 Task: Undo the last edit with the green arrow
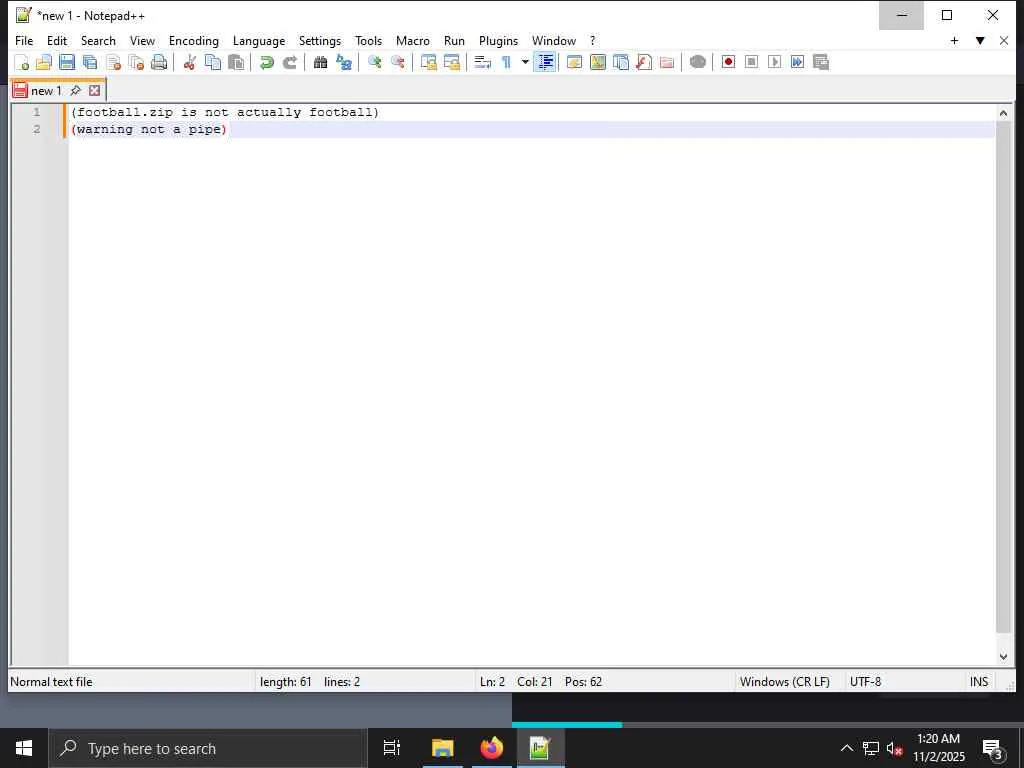(266, 62)
